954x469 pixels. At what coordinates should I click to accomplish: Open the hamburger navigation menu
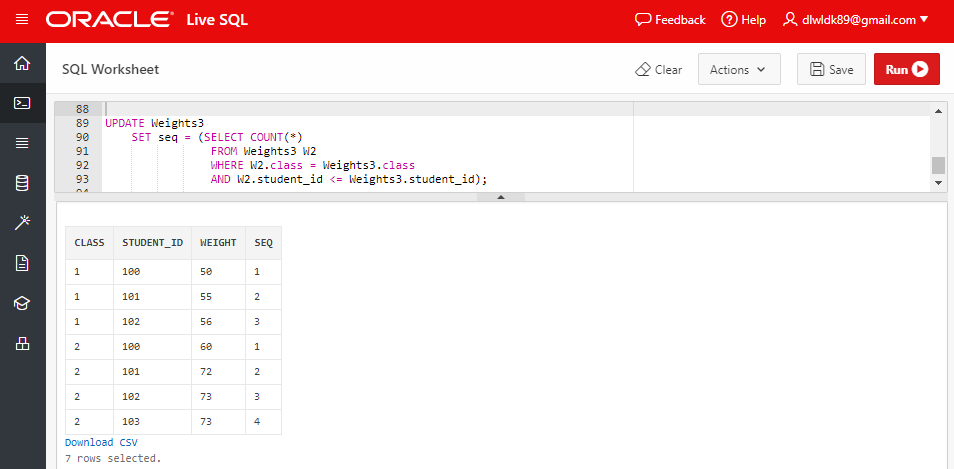pyautogui.click(x=22, y=19)
